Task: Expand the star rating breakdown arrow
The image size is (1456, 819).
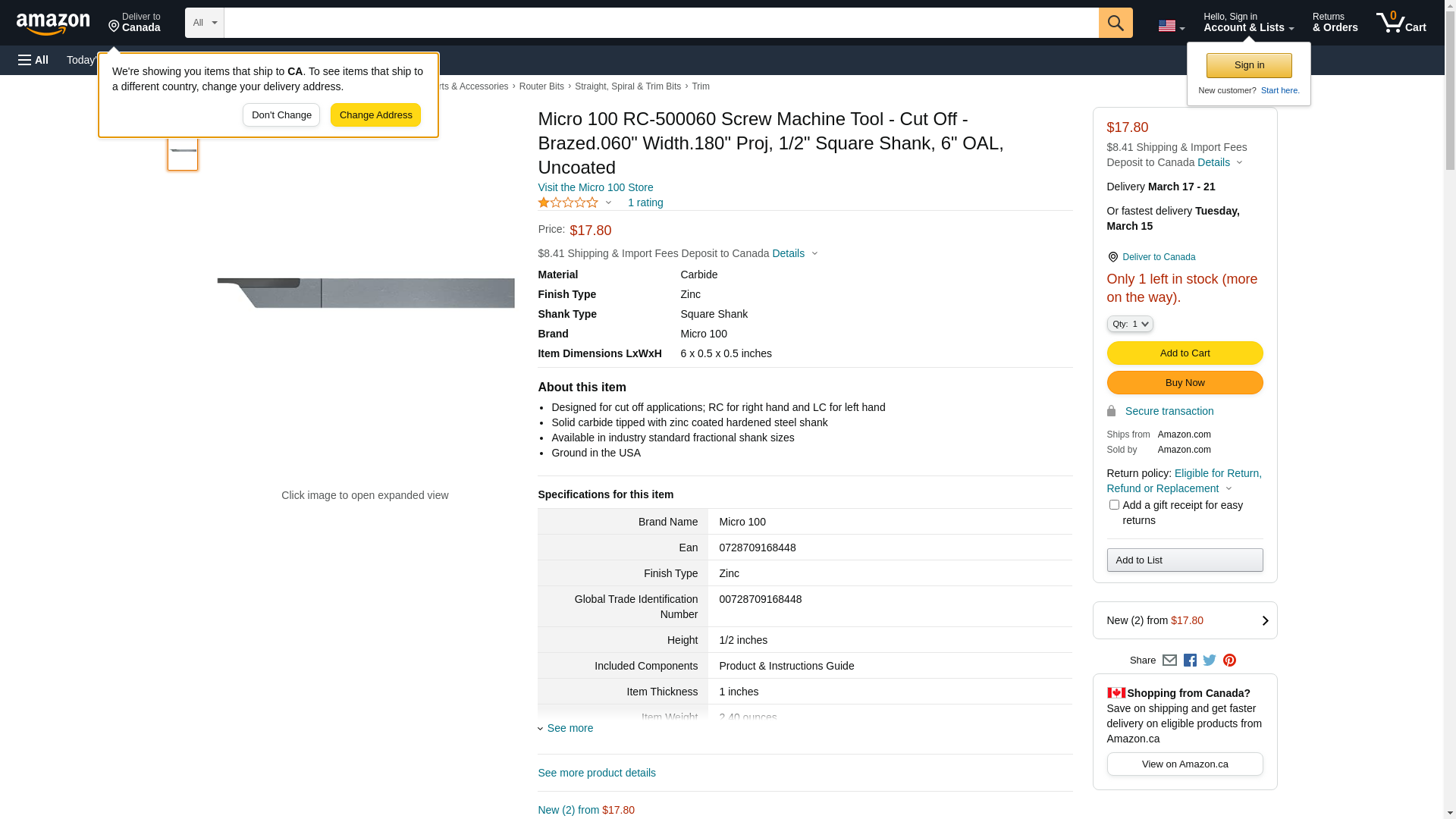Action: coord(608,203)
